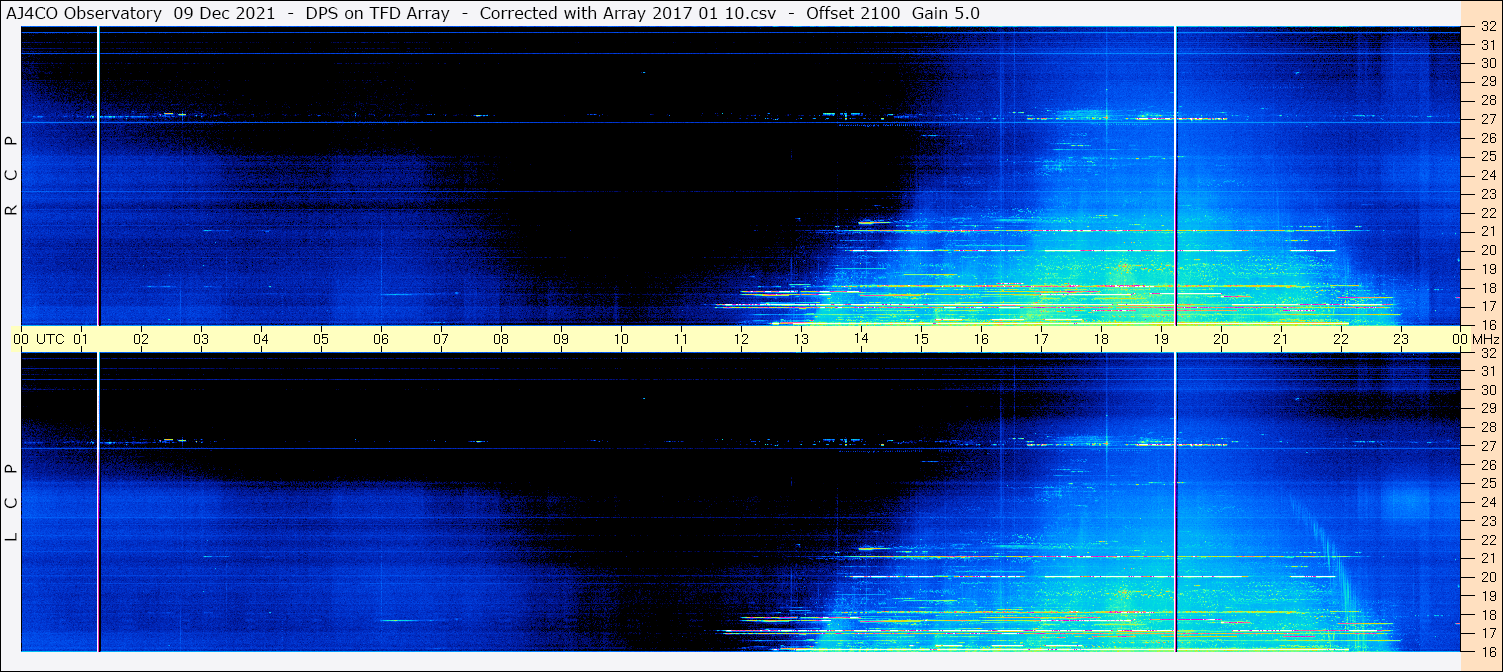Click the 27 MHz label of RCP panel
This screenshot has height=672, width=1503.
[x=1488, y=119]
